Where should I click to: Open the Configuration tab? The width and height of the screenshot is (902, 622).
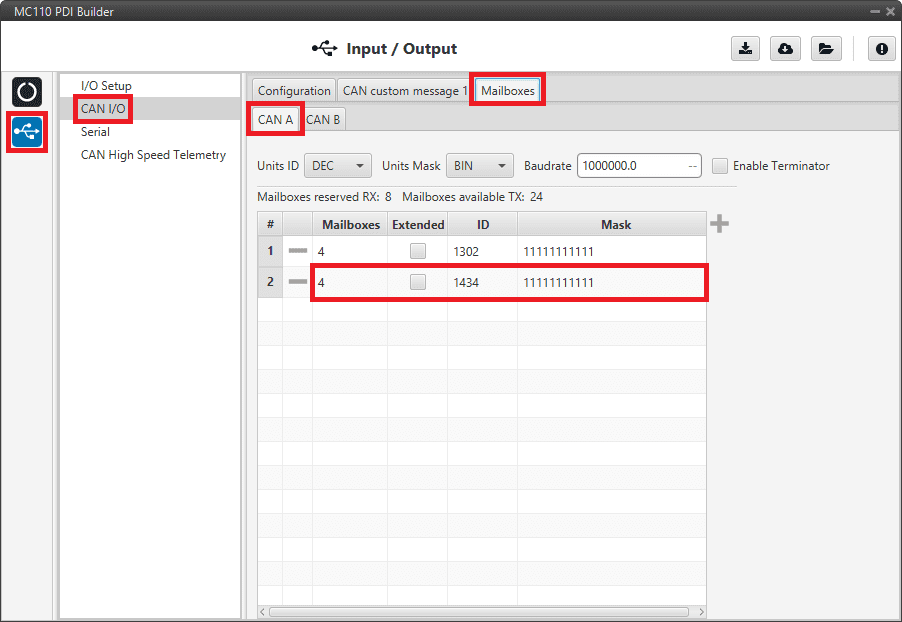[294, 91]
